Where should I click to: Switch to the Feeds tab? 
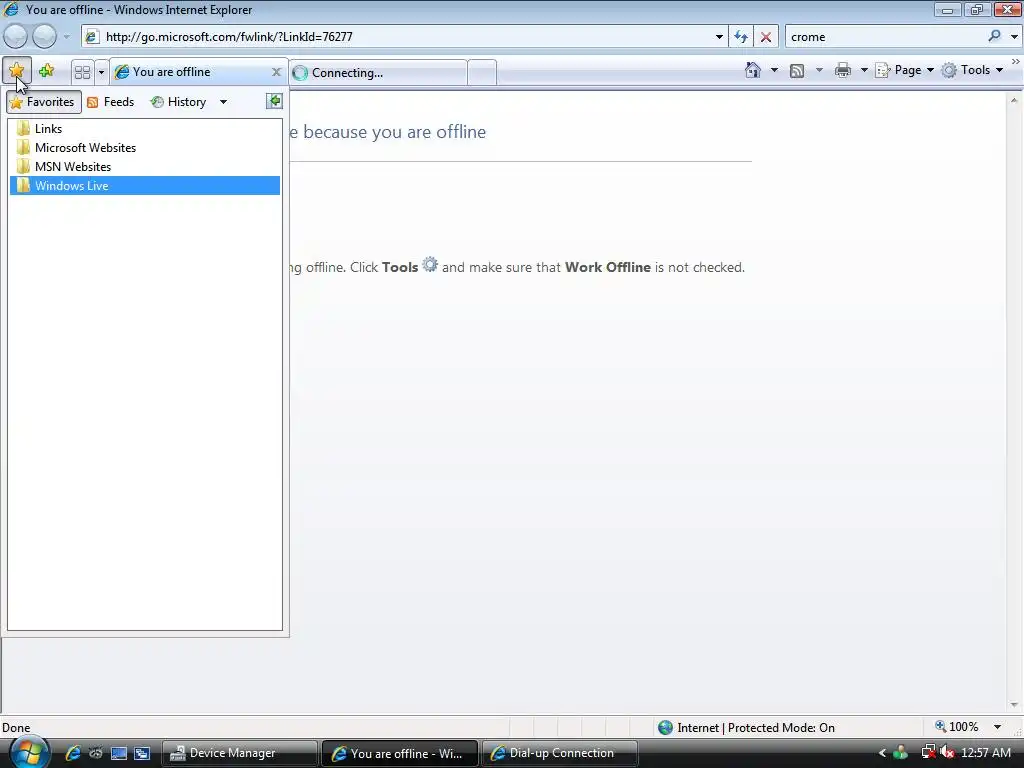click(x=111, y=102)
